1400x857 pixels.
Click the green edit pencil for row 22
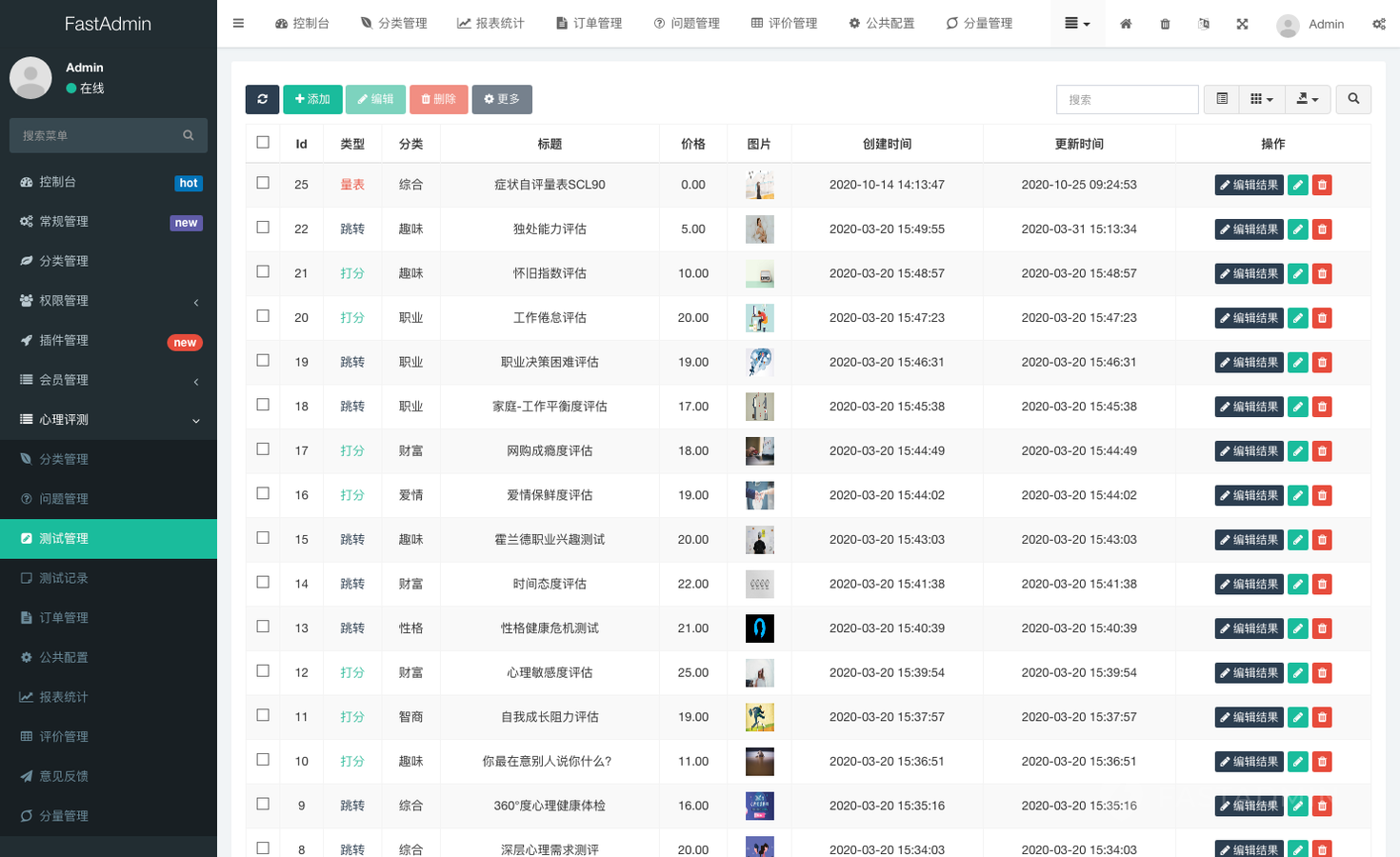[x=1297, y=229]
